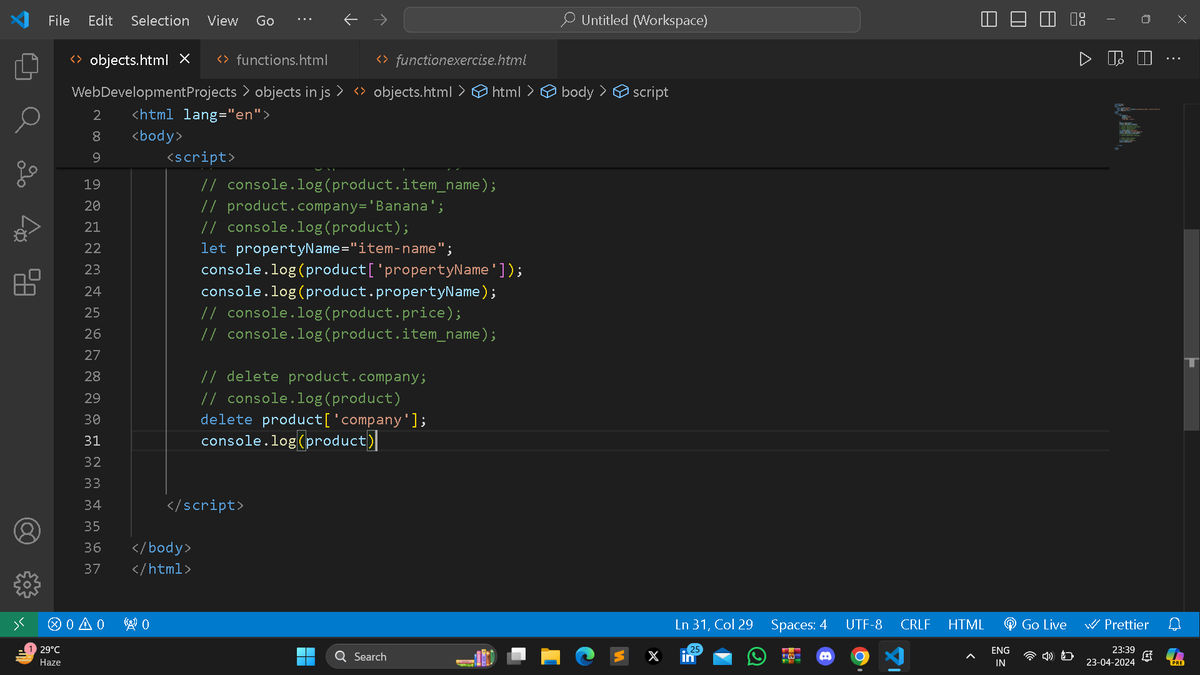Expand the body breadcrumb symbol

(x=567, y=92)
